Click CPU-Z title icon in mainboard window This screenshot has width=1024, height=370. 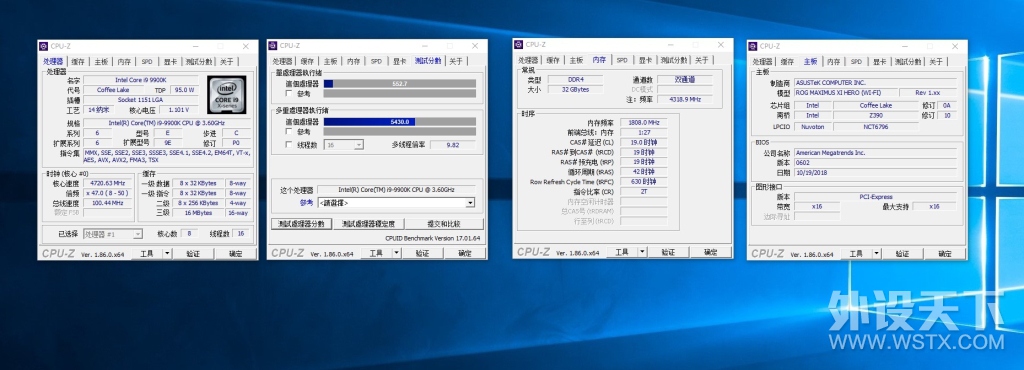point(753,46)
